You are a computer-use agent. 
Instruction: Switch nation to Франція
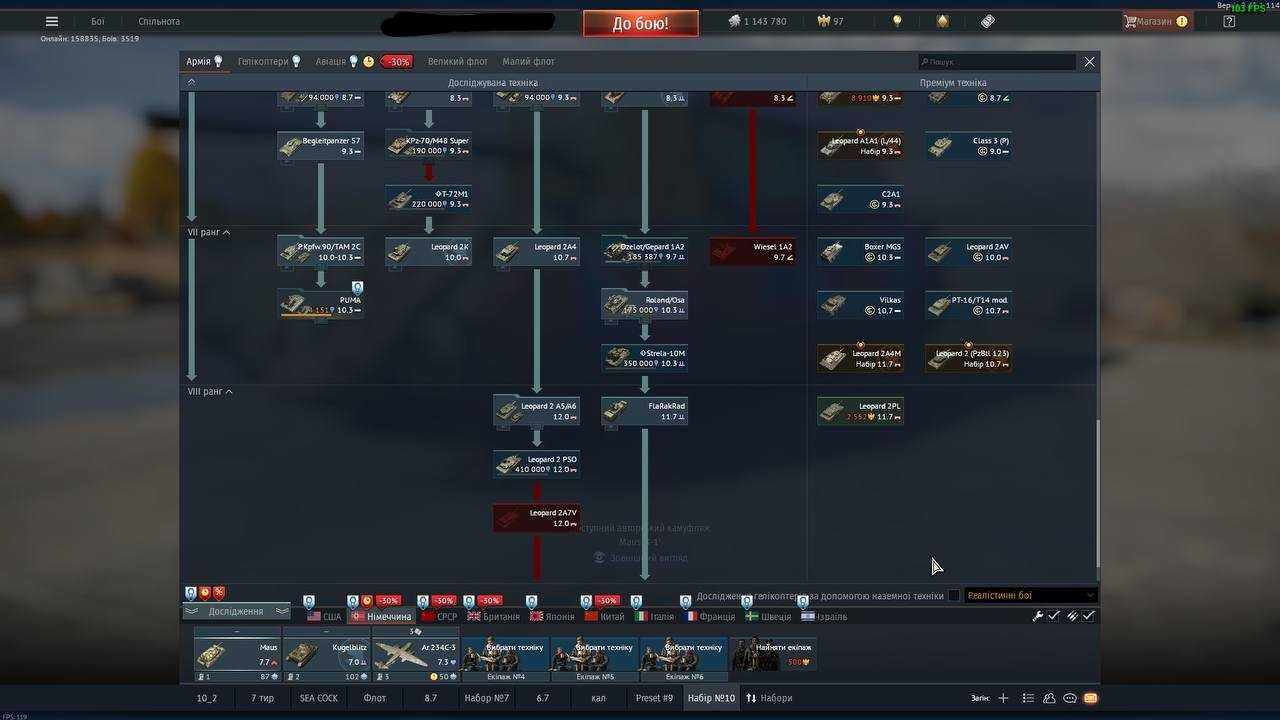point(710,617)
